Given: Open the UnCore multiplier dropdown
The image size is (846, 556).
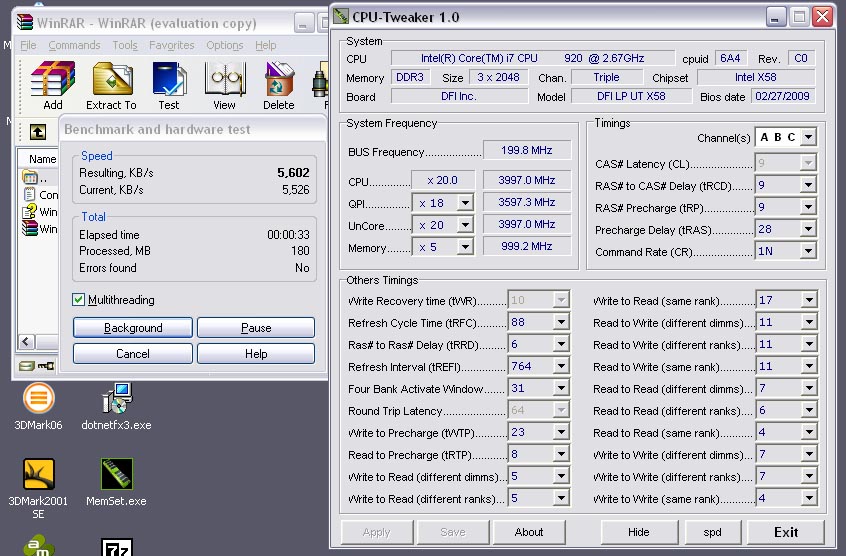Looking at the screenshot, I should (465, 225).
